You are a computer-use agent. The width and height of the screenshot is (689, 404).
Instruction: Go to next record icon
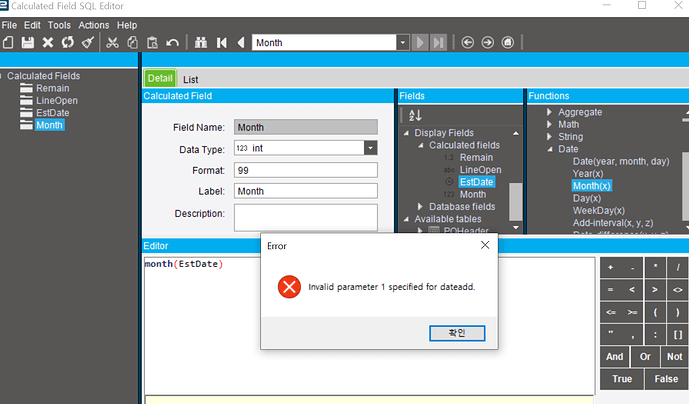tap(420, 43)
